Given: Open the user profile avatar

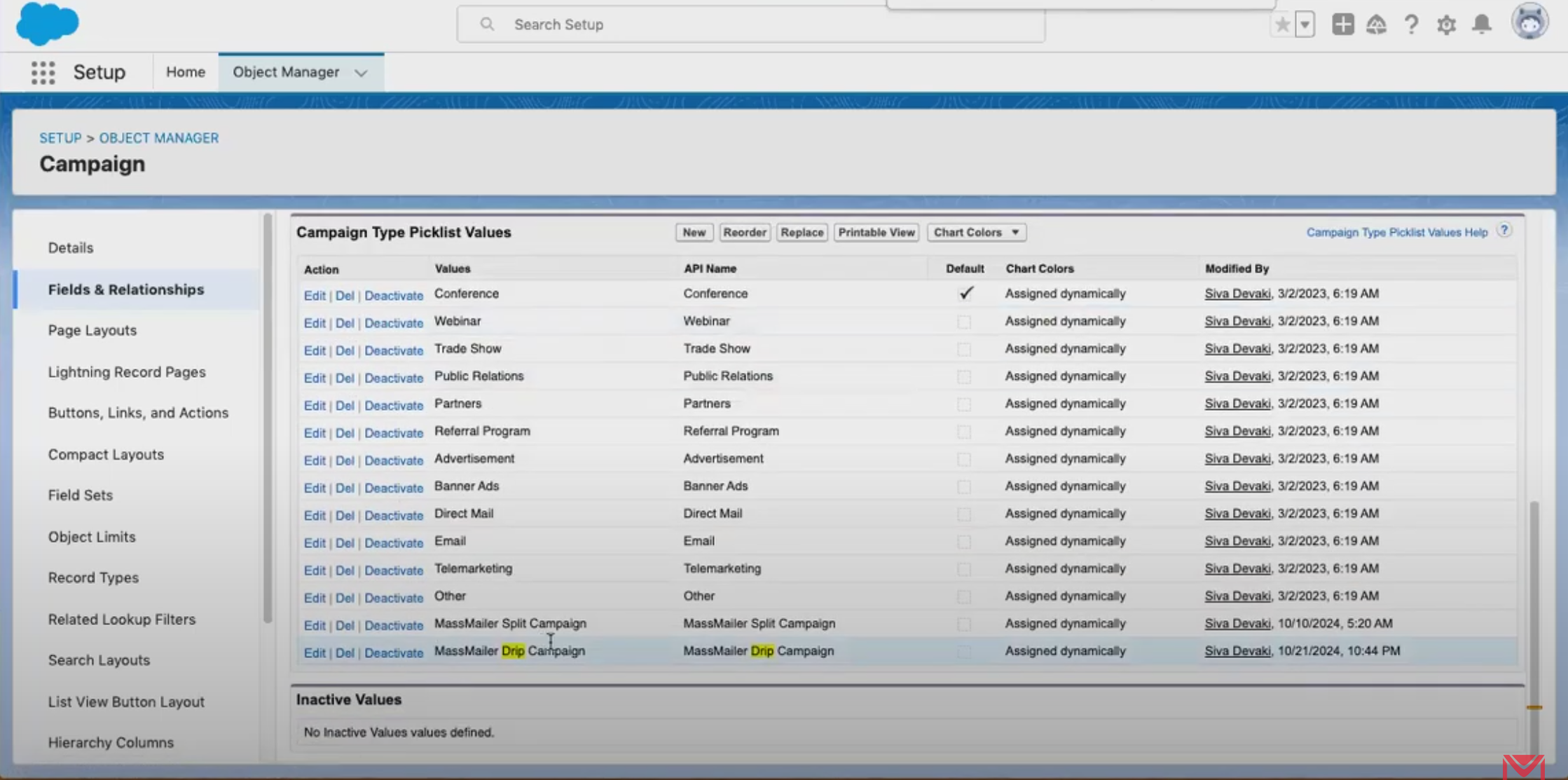Looking at the screenshot, I should 1529,22.
